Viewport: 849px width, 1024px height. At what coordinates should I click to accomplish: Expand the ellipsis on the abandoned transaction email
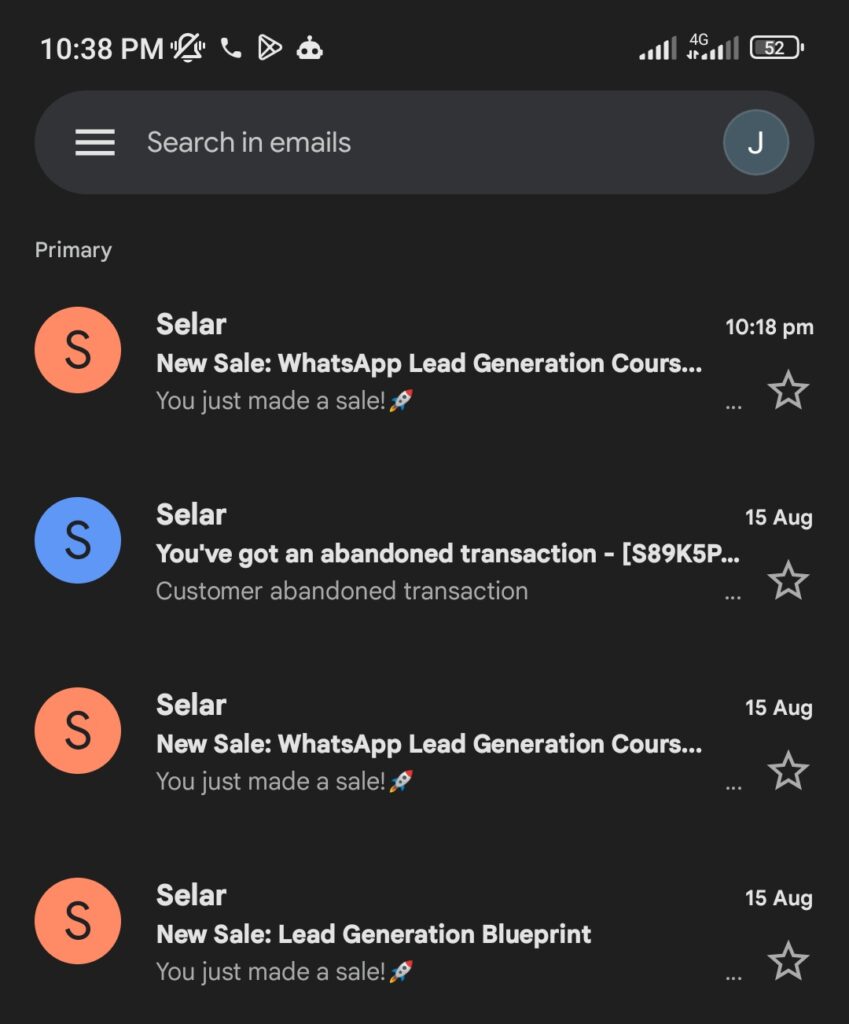coord(733,595)
